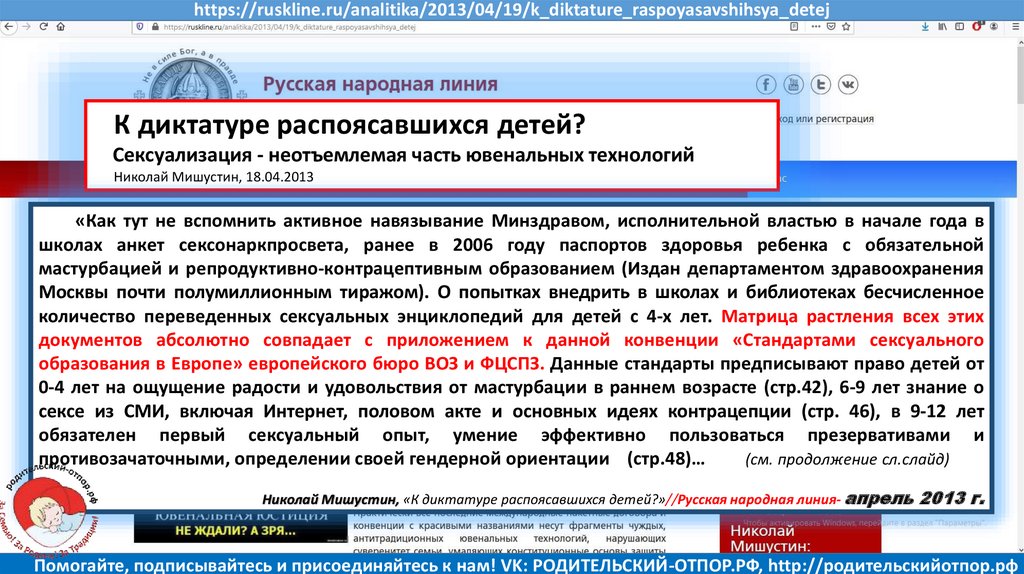Screen dimensions: 1024x574
Task: Click the byline 'Николай Мишустин, 18.04.2013'
Action: click(214, 177)
